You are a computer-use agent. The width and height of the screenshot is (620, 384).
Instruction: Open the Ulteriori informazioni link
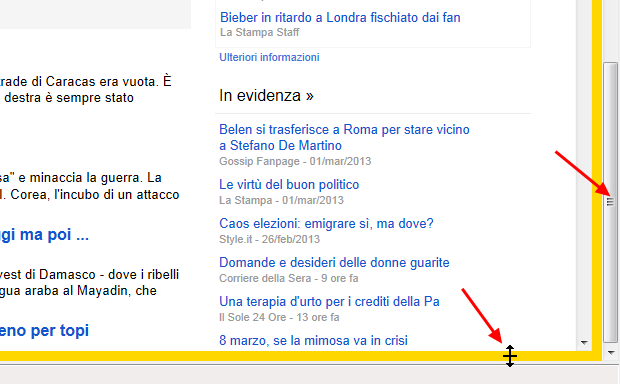point(269,57)
